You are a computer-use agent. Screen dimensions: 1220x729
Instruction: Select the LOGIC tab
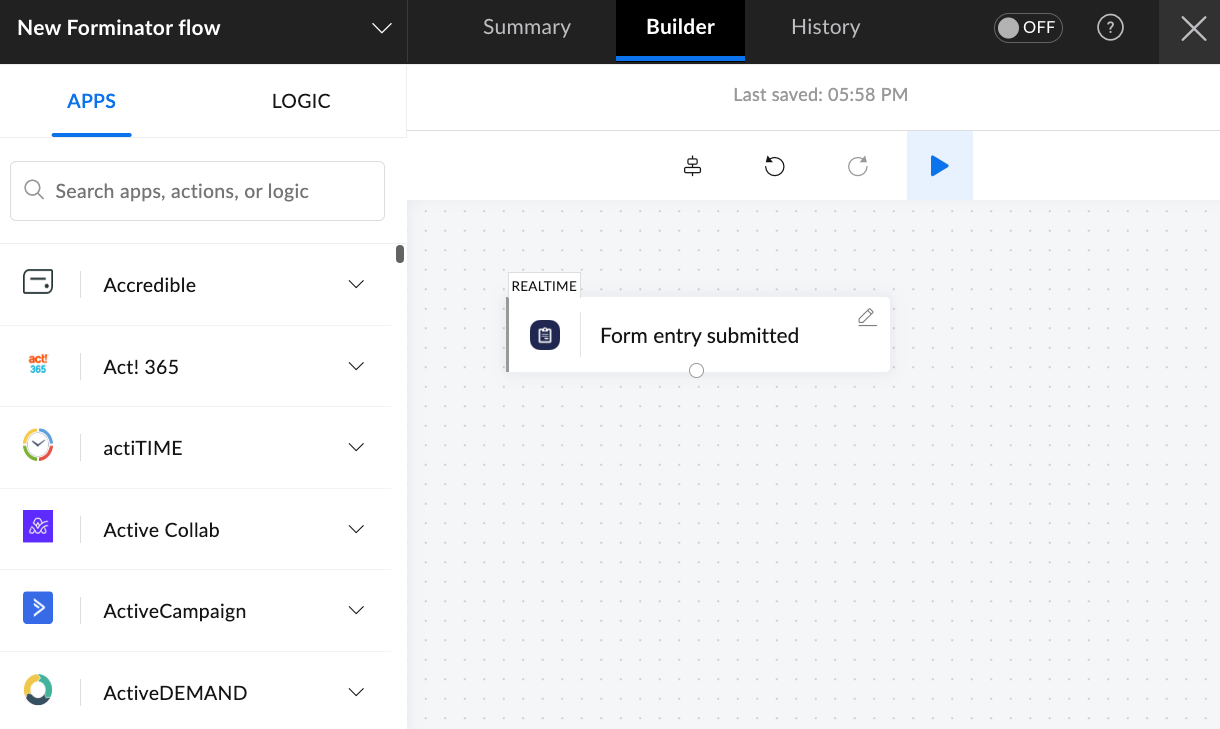tap(301, 101)
